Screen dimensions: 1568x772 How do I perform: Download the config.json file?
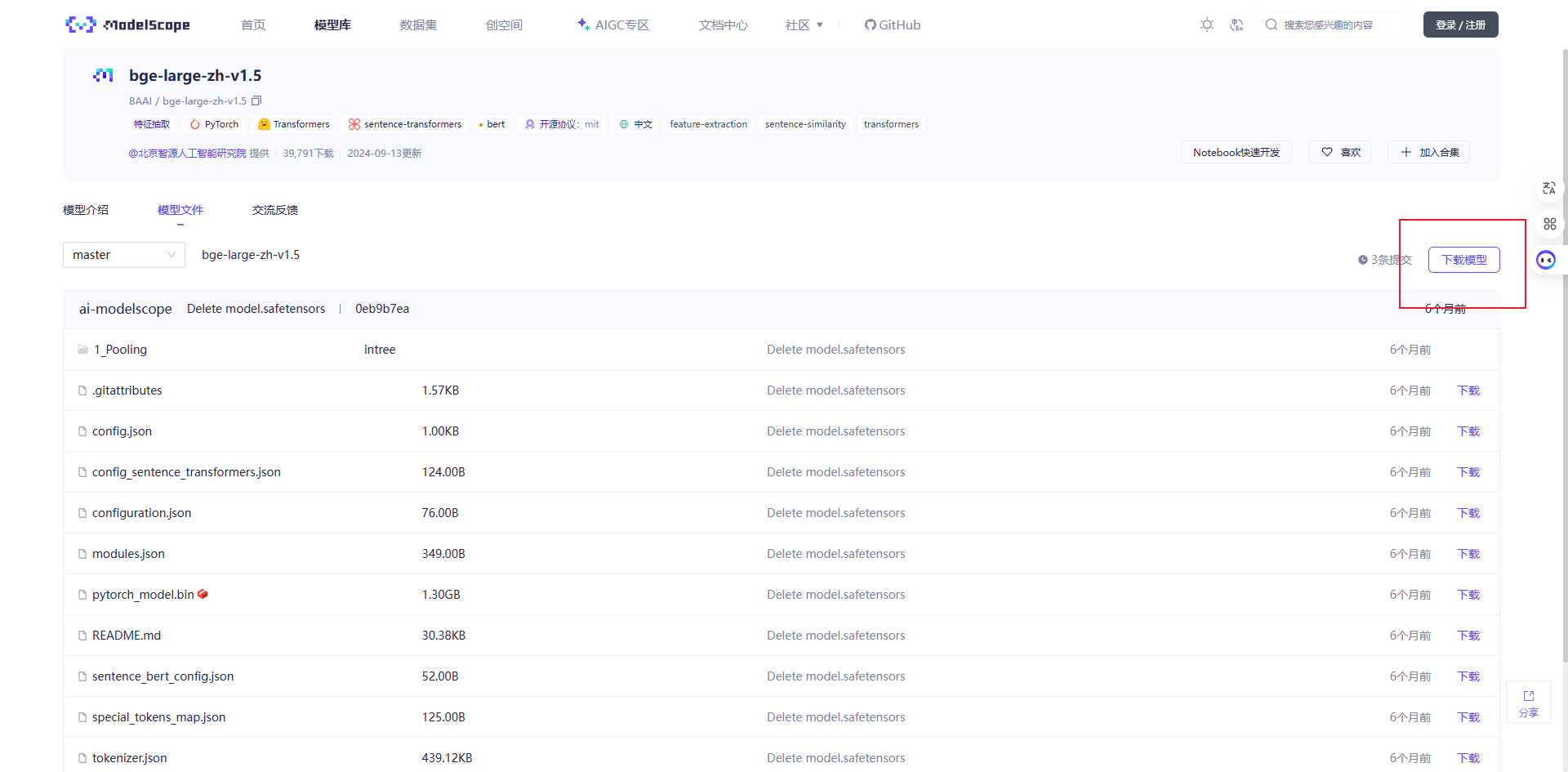[x=1468, y=431]
